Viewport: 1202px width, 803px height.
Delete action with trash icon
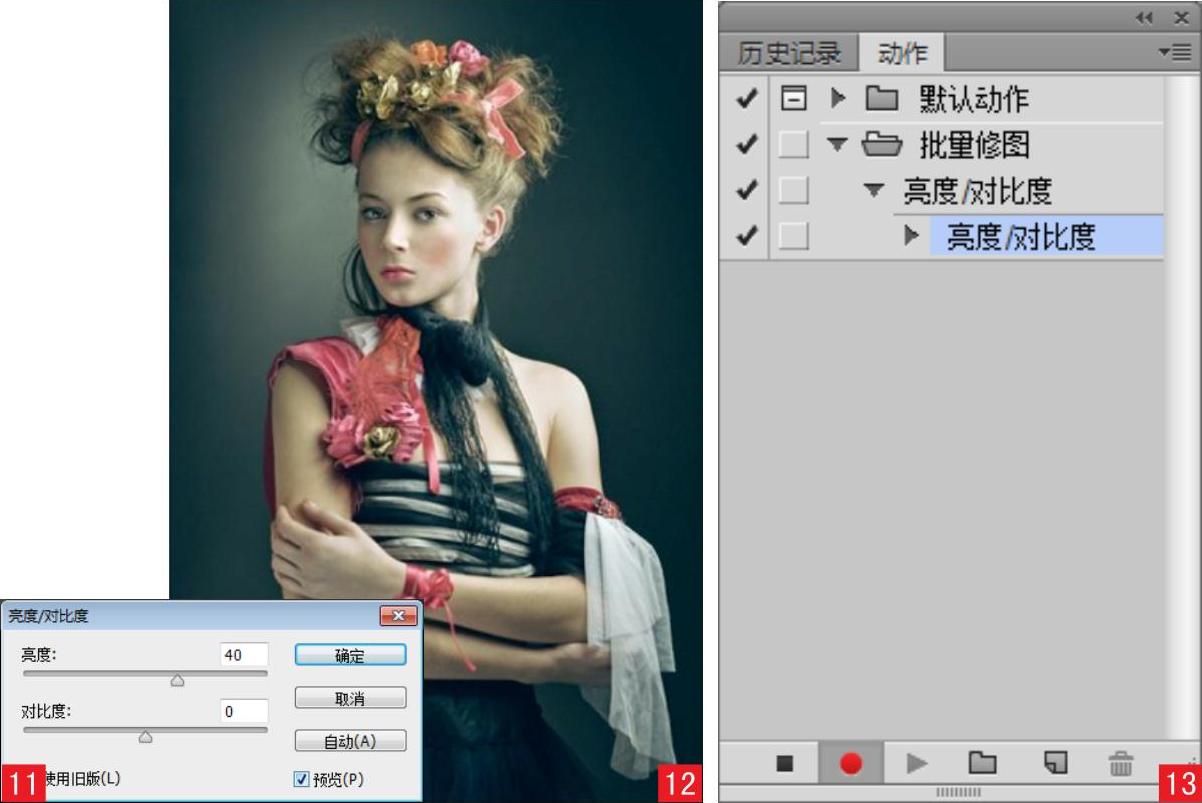pyautogui.click(x=1121, y=764)
